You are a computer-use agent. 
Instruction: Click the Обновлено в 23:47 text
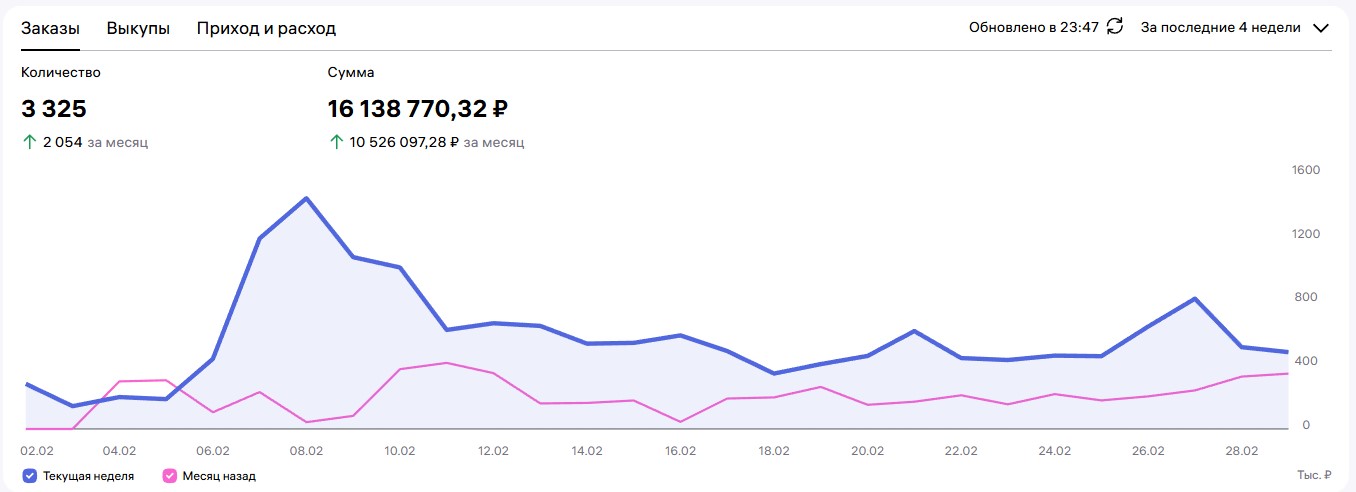tap(1034, 28)
